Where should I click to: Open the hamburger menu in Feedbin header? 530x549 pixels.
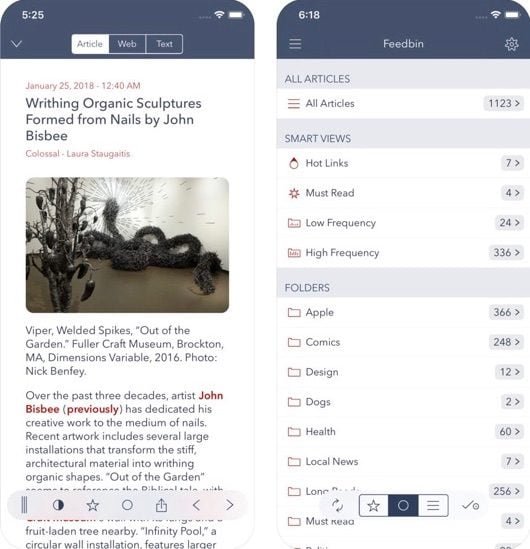(295, 44)
